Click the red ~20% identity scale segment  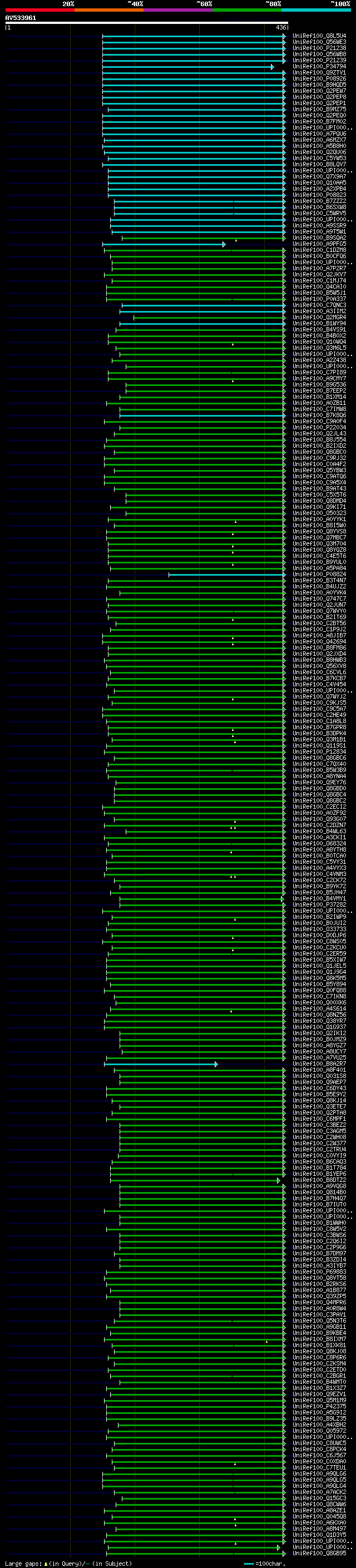coord(39,10)
